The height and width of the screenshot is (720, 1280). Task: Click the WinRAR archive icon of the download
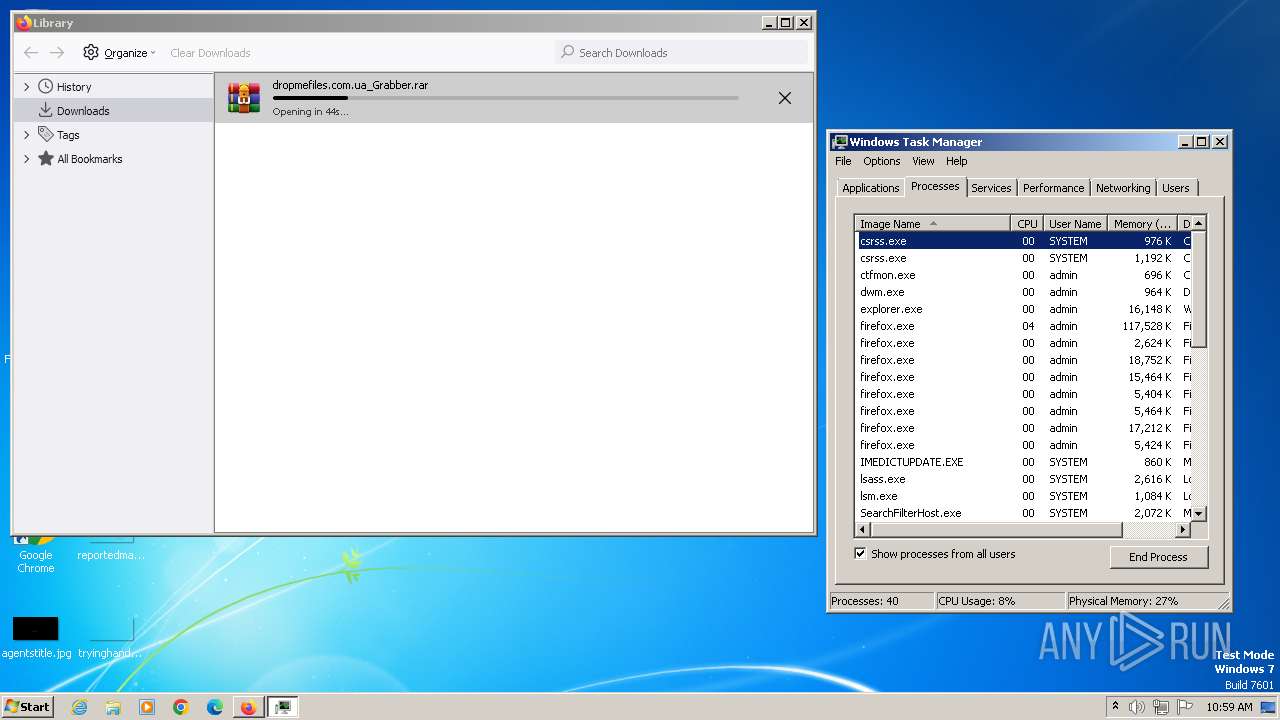tap(243, 97)
